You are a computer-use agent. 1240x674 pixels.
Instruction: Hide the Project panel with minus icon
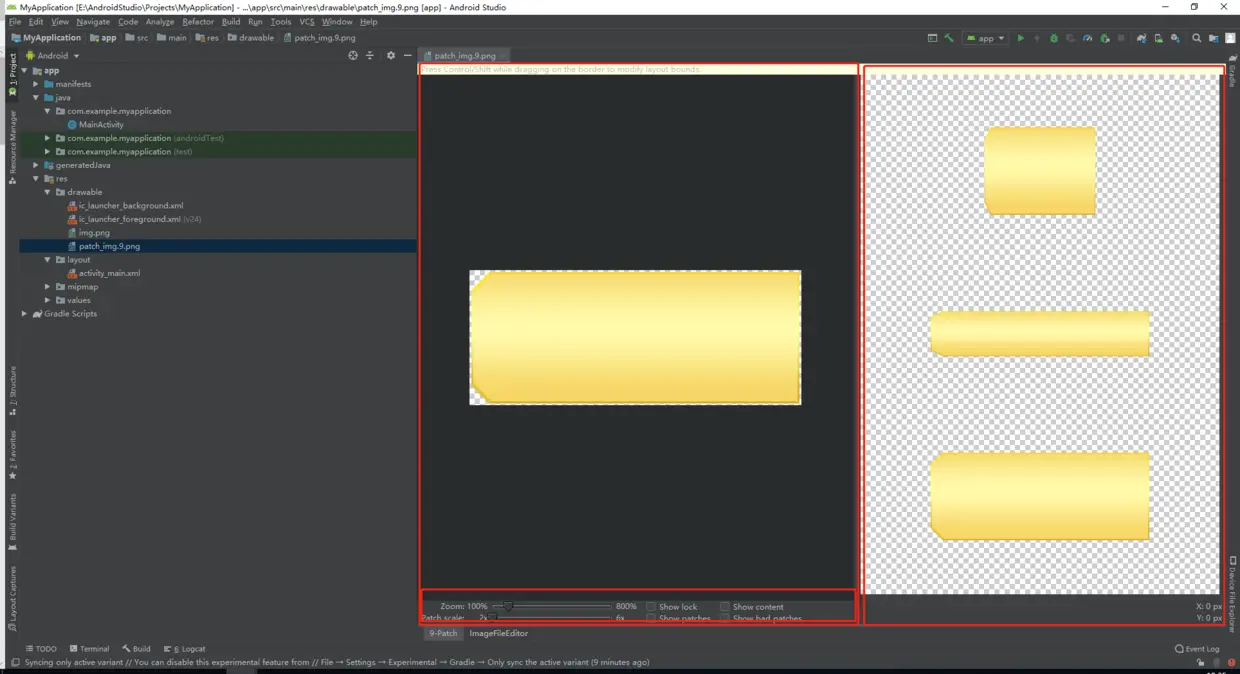click(x=408, y=55)
